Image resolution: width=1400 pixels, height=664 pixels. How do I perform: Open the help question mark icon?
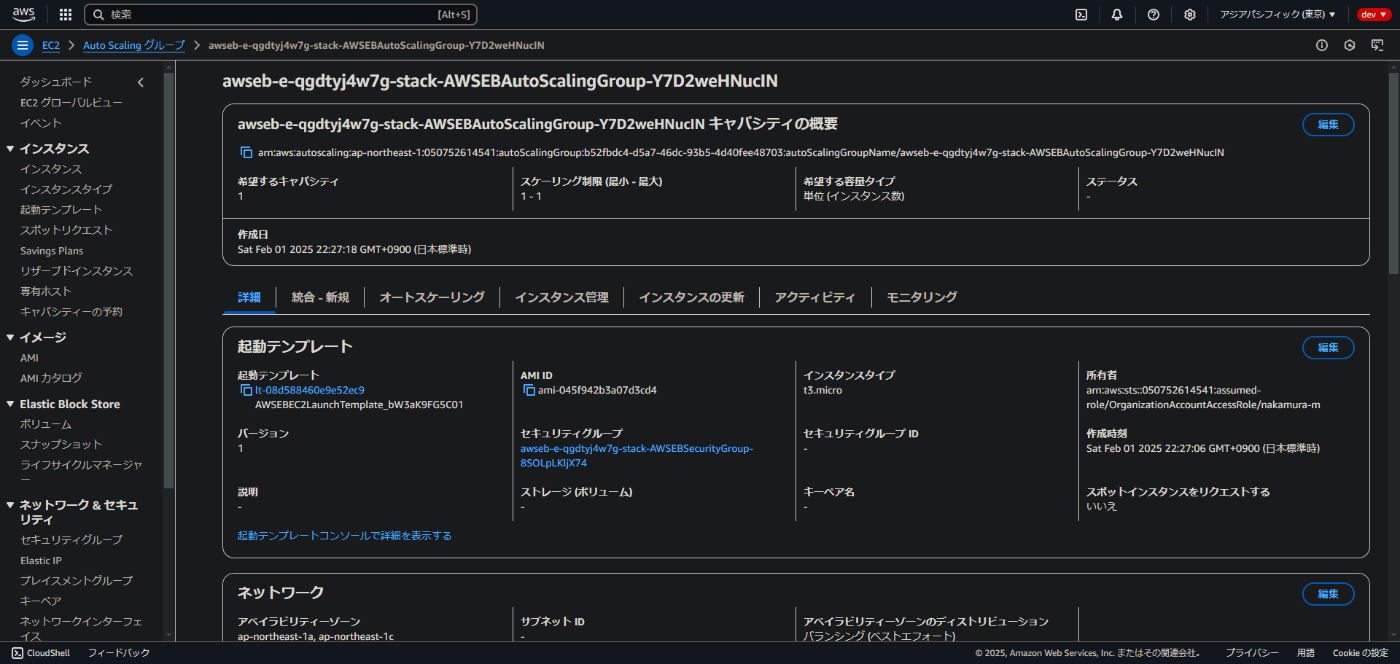click(x=1153, y=15)
